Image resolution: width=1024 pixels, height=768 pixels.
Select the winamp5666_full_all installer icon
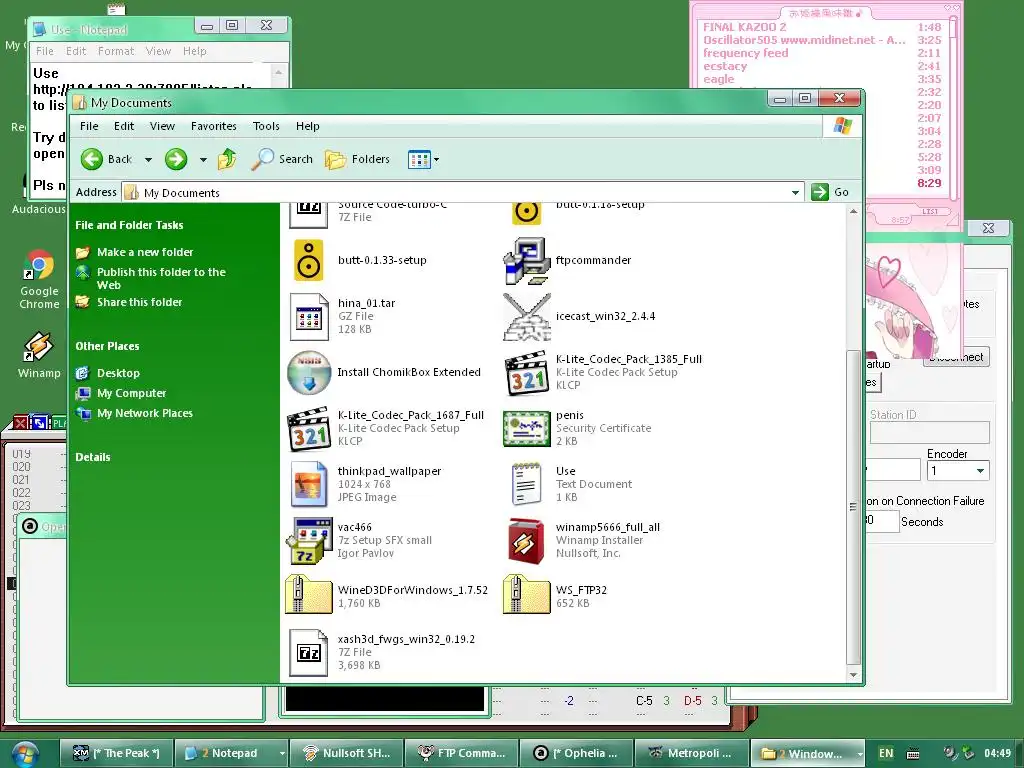pyautogui.click(x=526, y=541)
